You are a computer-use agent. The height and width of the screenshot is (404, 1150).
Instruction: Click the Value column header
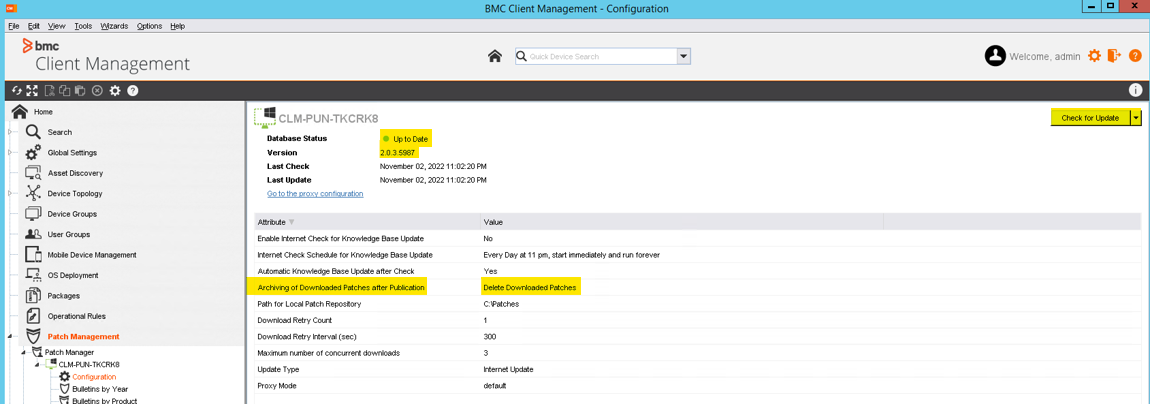(x=682, y=221)
